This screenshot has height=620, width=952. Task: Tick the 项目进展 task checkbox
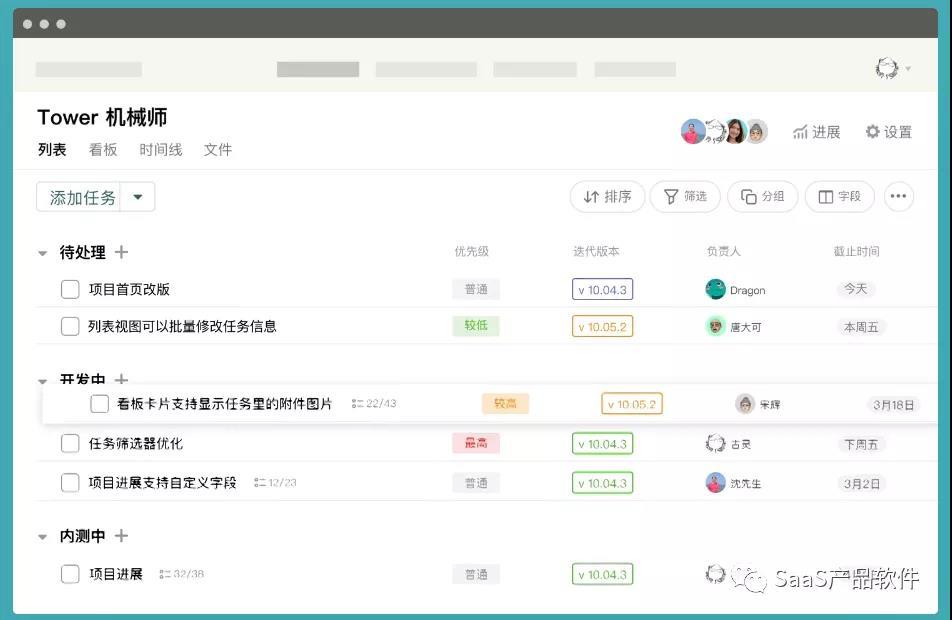point(70,574)
